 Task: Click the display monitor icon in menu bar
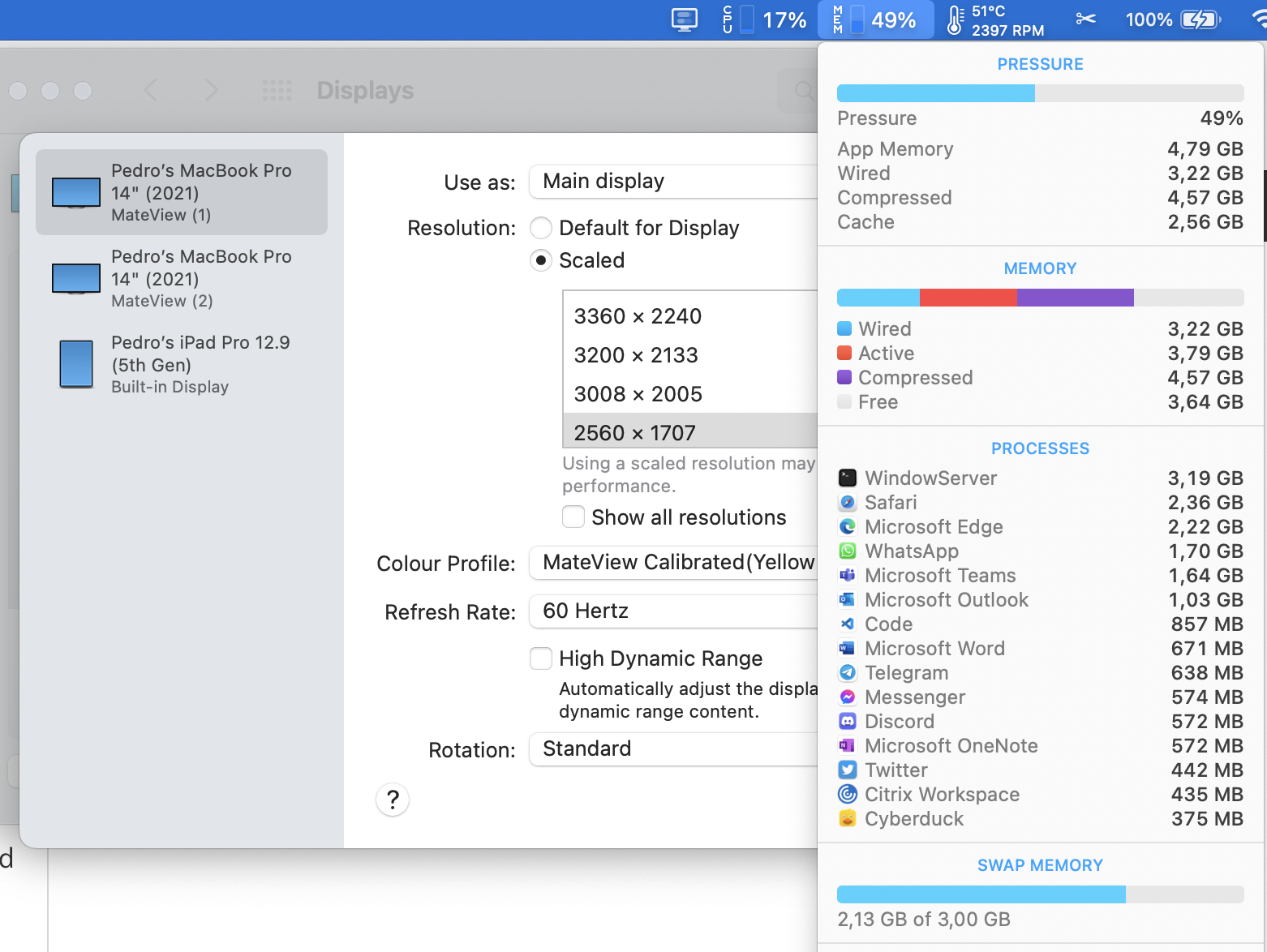685,19
